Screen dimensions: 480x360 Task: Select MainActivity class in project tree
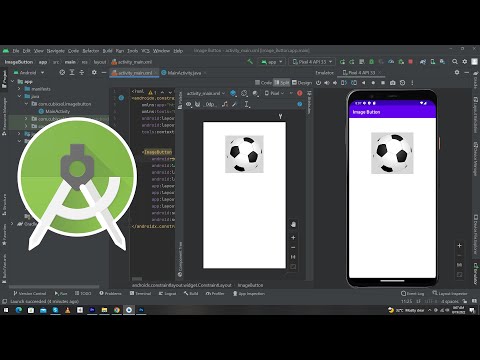tap(54, 111)
